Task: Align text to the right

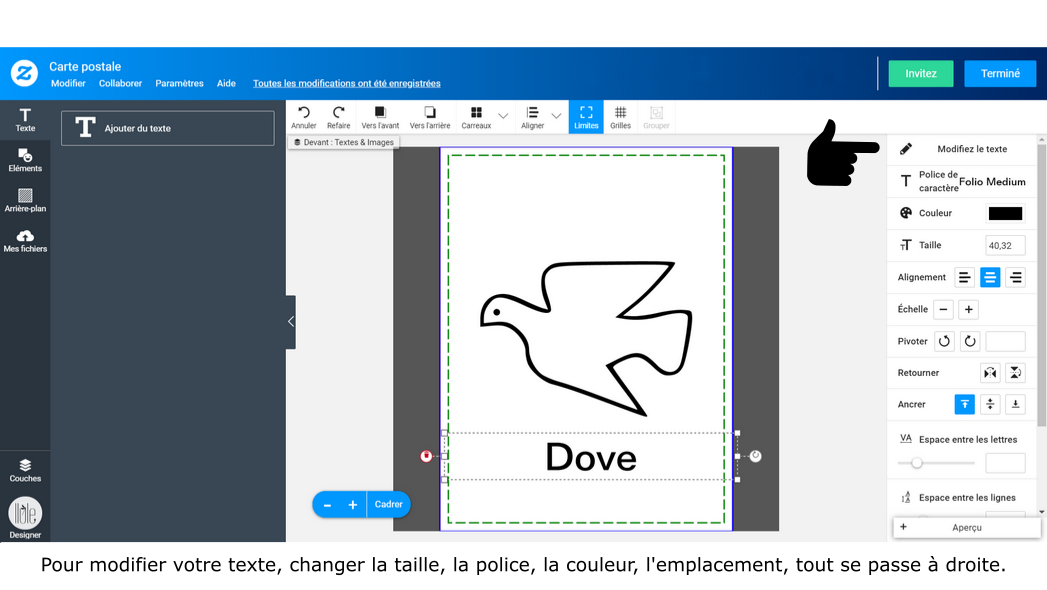Action: (x=1015, y=278)
